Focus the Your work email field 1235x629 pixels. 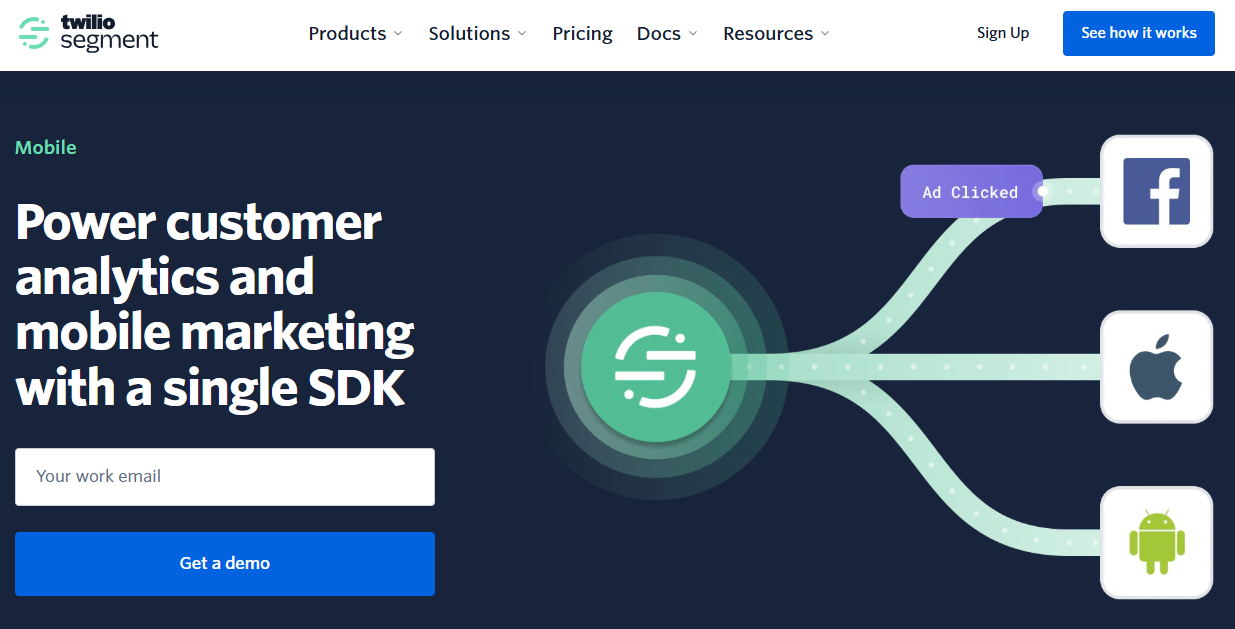[x=225, y=476]
